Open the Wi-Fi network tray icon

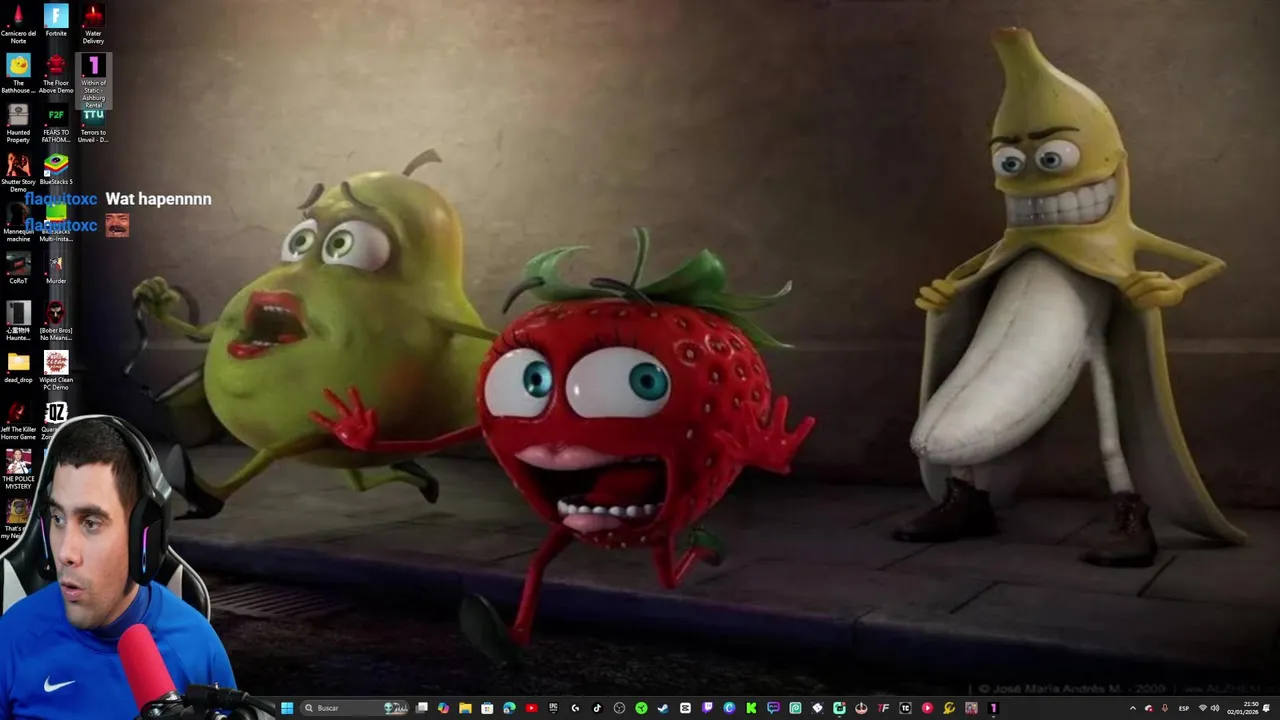(1203, 708)
